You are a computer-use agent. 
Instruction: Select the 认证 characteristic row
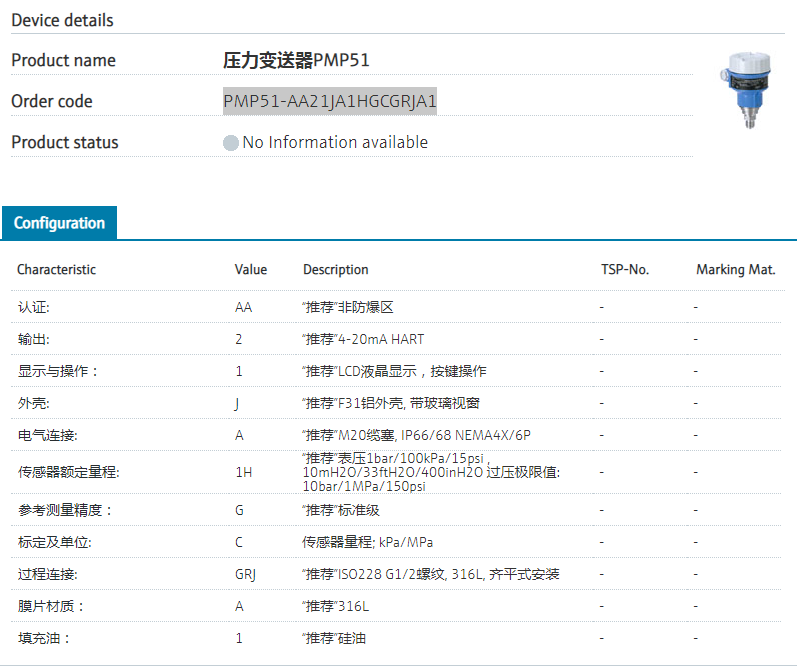(34, 307)
